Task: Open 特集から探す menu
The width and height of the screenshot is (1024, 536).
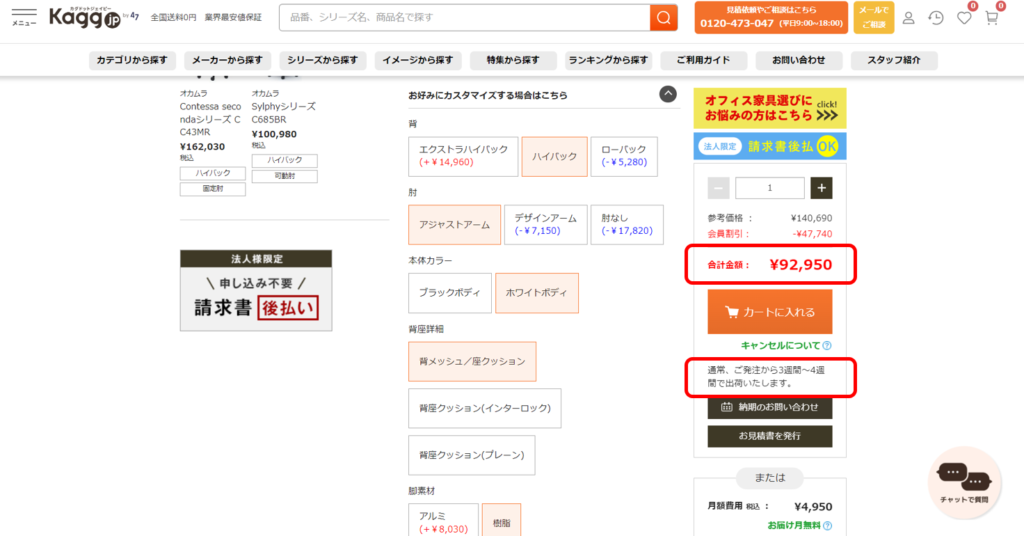Action: point(513,60)
